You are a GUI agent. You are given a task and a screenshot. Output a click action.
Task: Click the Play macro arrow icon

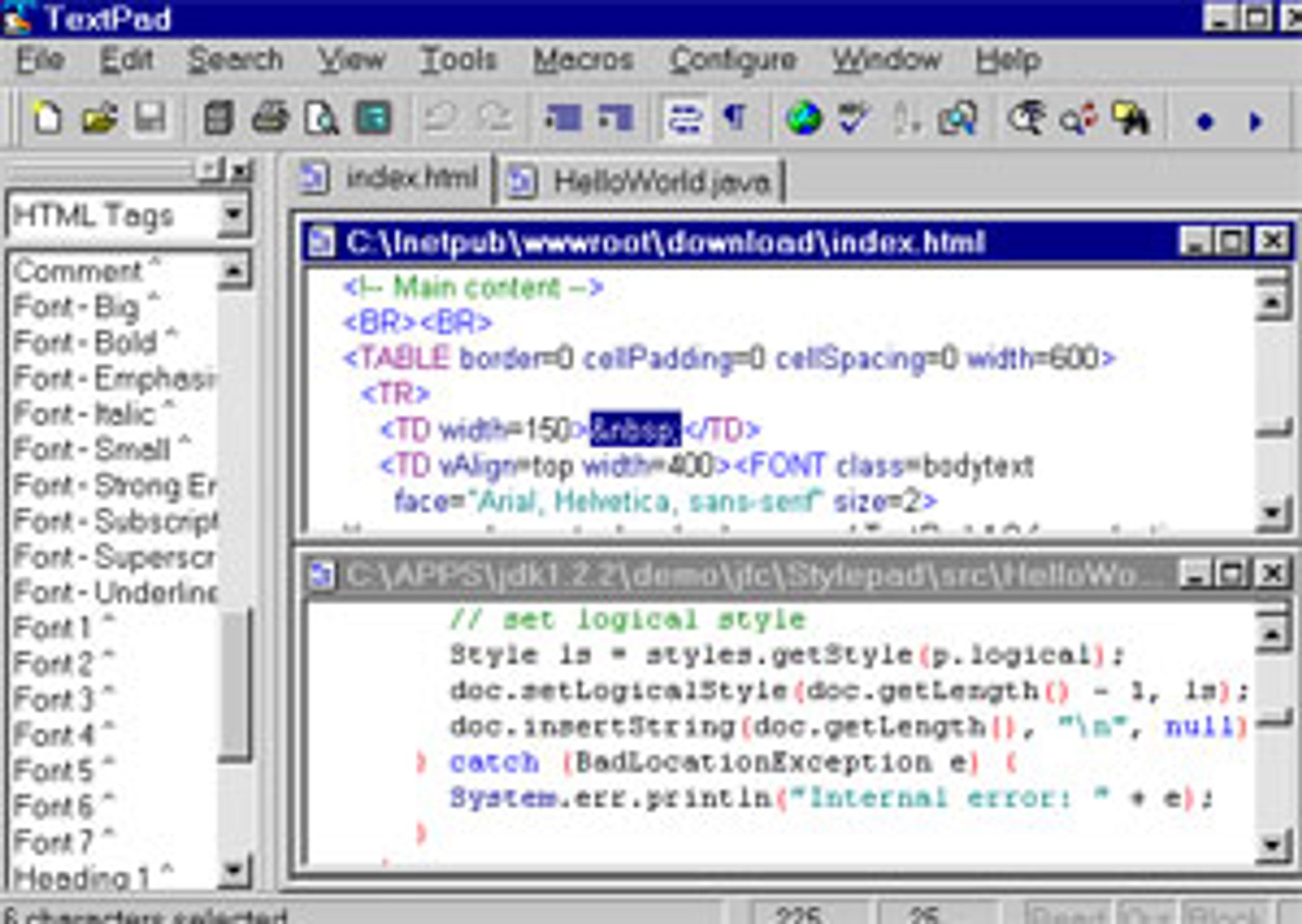tap(1256, 121)
